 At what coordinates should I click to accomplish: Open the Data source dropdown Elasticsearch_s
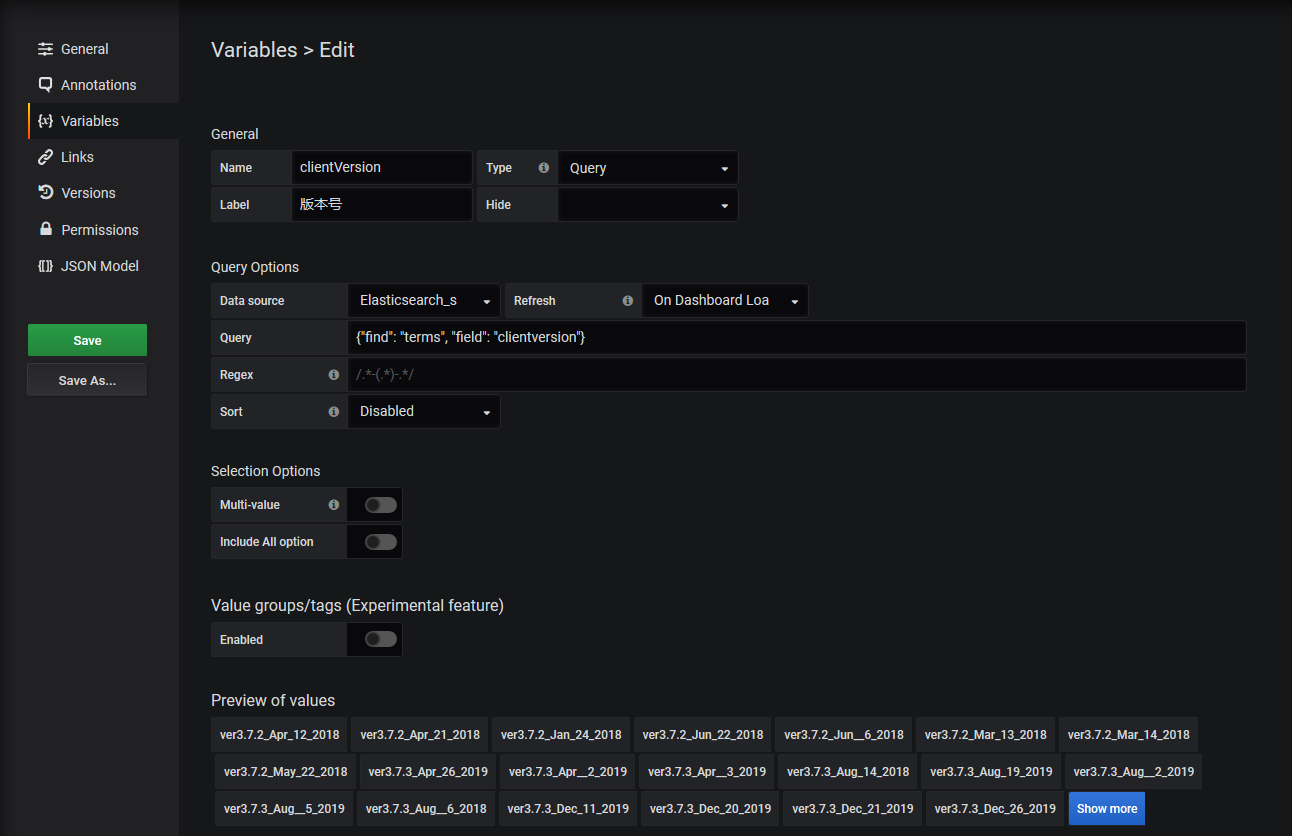tap(424, 300)
